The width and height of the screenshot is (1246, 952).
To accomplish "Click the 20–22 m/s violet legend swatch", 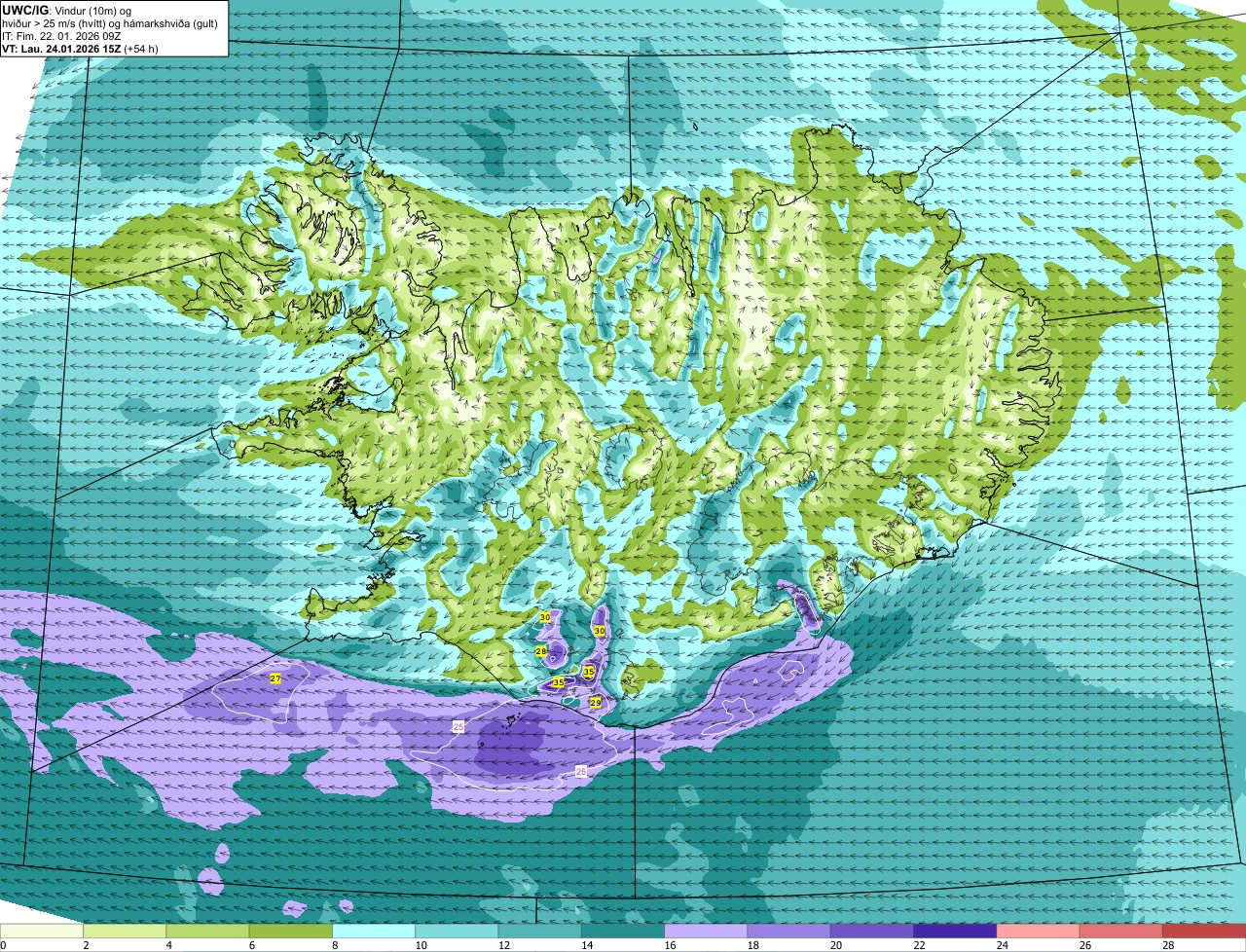I will click(x=872, y=931).
